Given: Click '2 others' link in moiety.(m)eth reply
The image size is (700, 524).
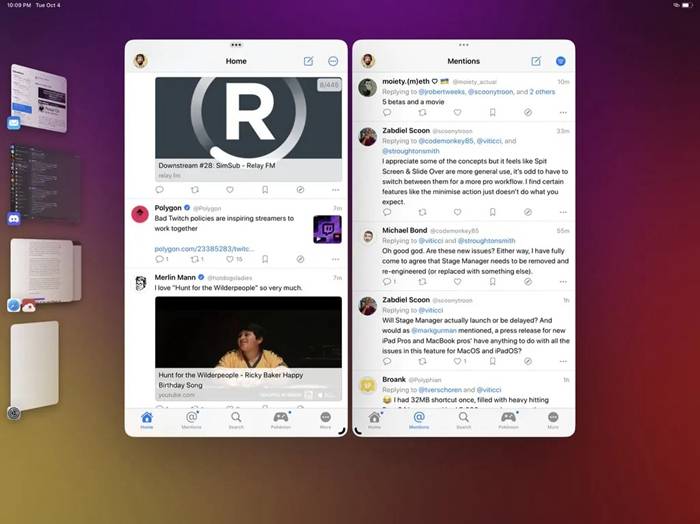Looking at the screenshot, I should [542, 92].
